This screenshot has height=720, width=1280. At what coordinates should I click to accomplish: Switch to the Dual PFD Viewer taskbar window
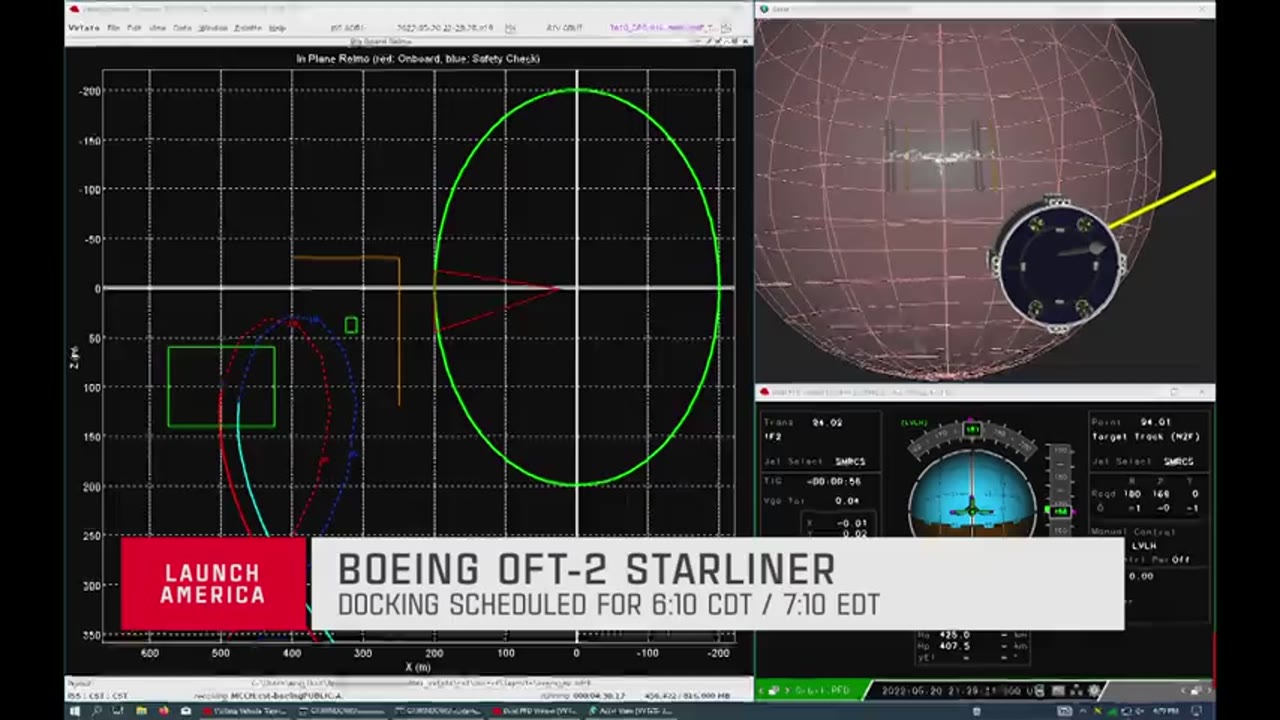[535, 711]
